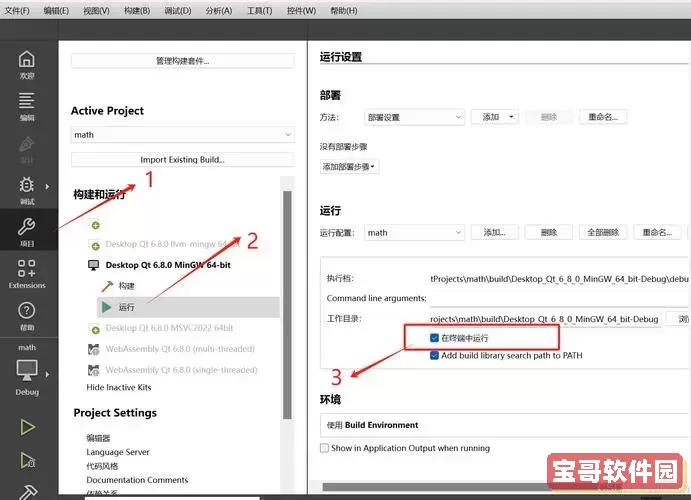Toggle Add build library search path to PATH

pos(434,356)
